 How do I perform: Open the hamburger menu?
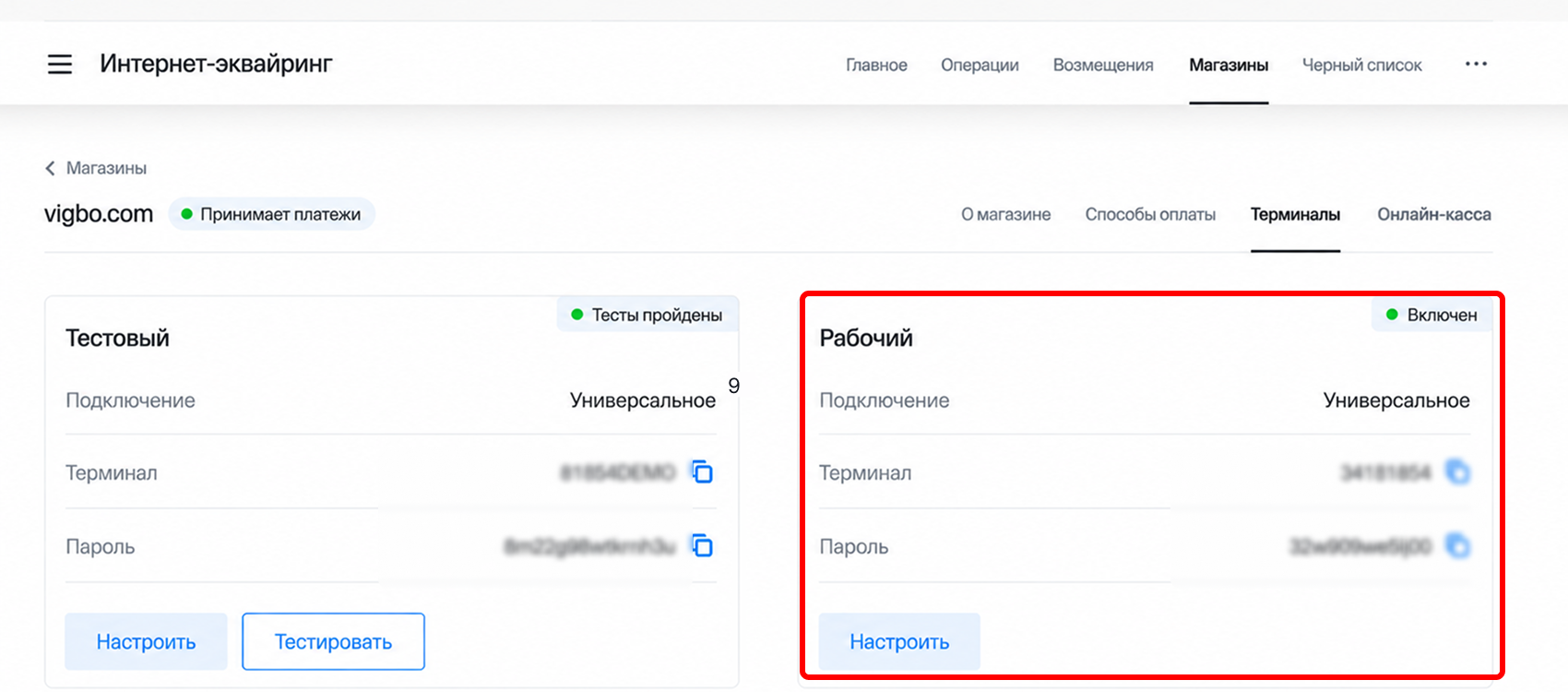[60, 65]
